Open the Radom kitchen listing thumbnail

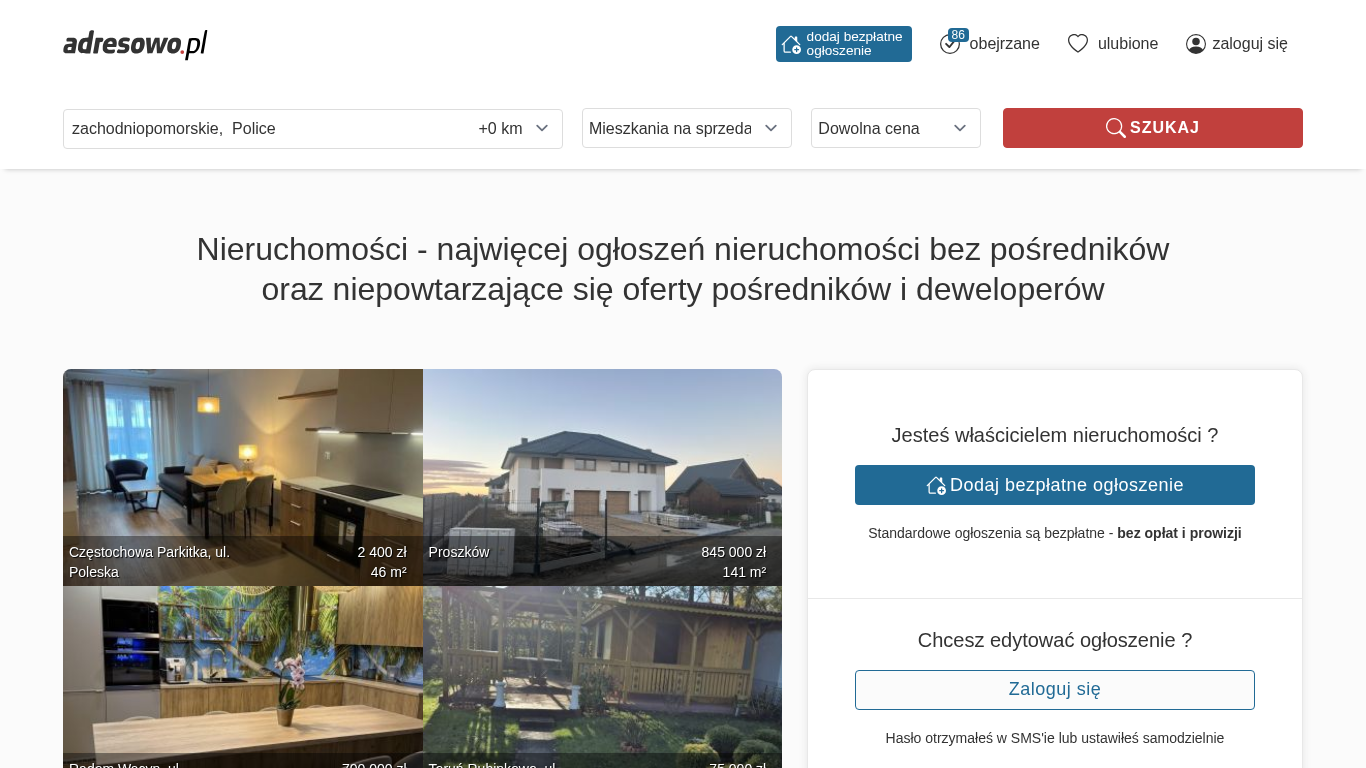242,670
